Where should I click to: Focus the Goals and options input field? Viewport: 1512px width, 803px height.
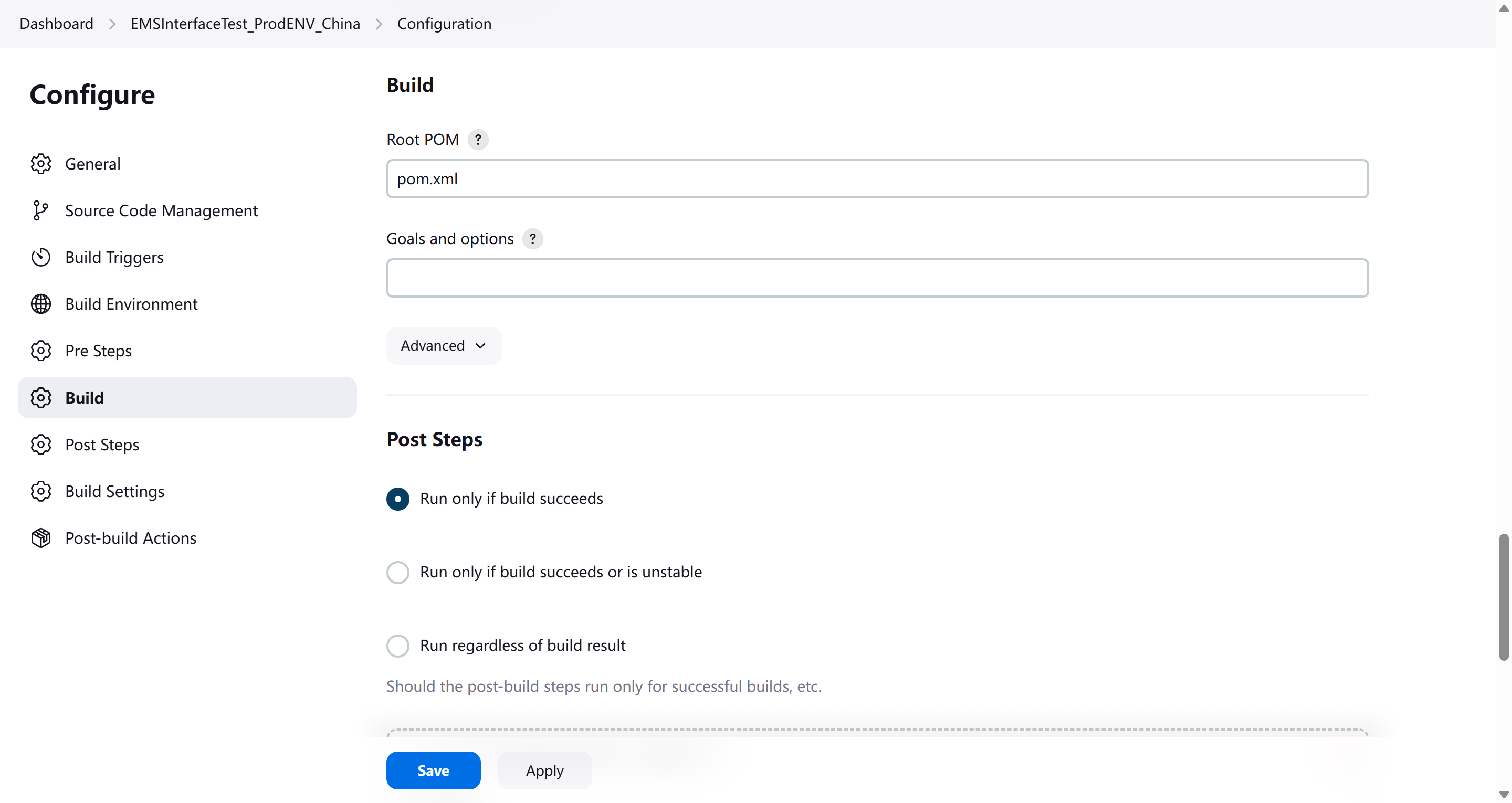(x=877, y=278)
